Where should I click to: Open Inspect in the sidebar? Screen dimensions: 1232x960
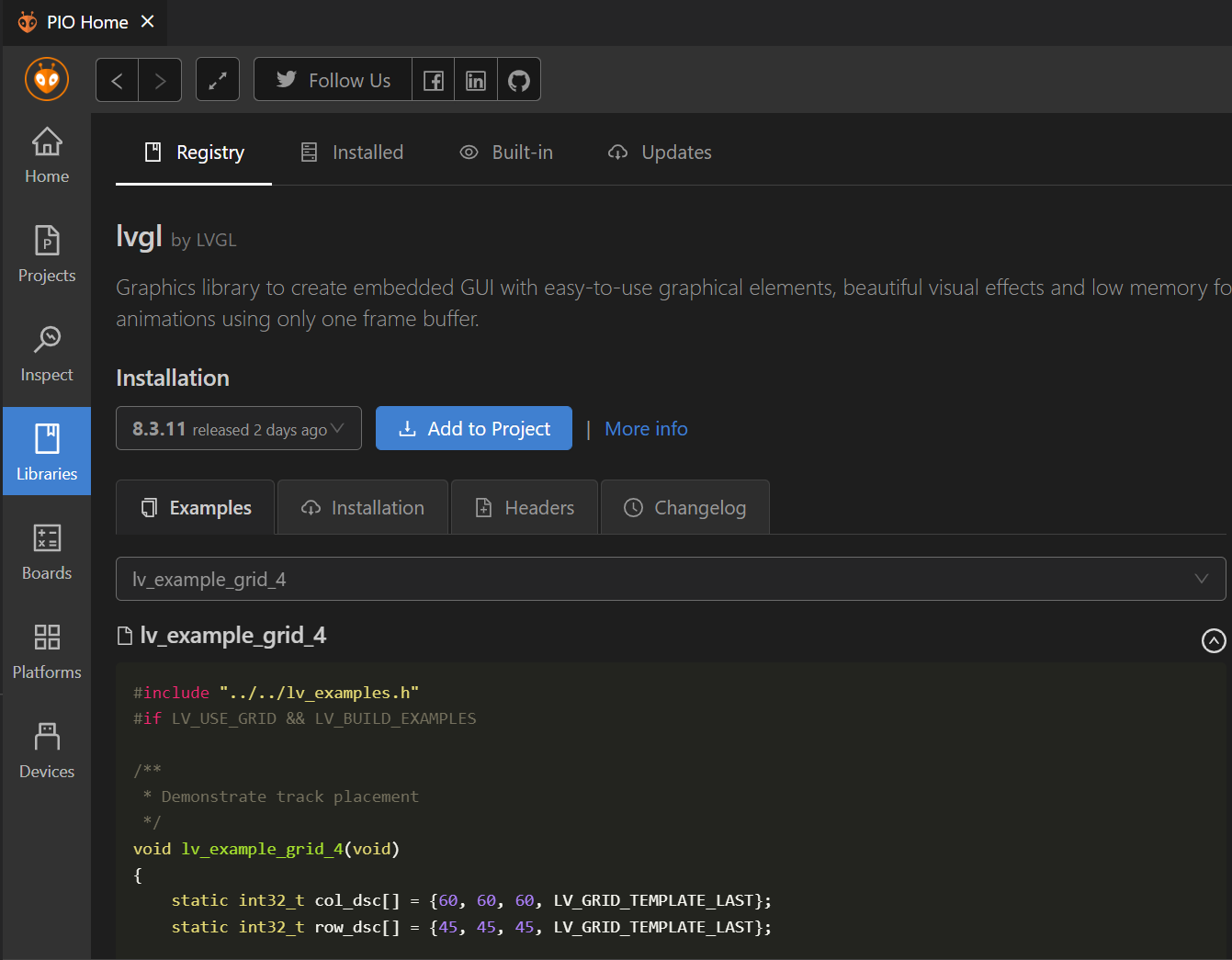pos(47,354)
